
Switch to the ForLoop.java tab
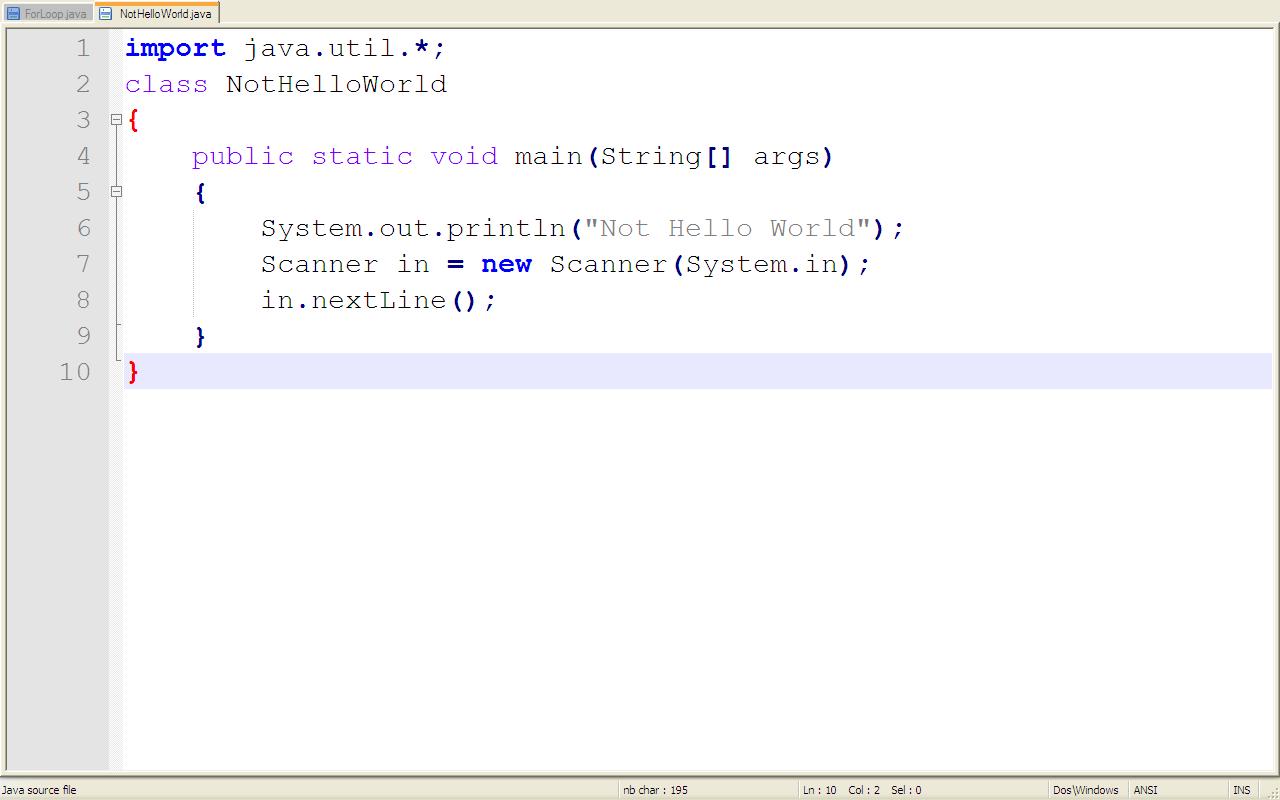47,14
